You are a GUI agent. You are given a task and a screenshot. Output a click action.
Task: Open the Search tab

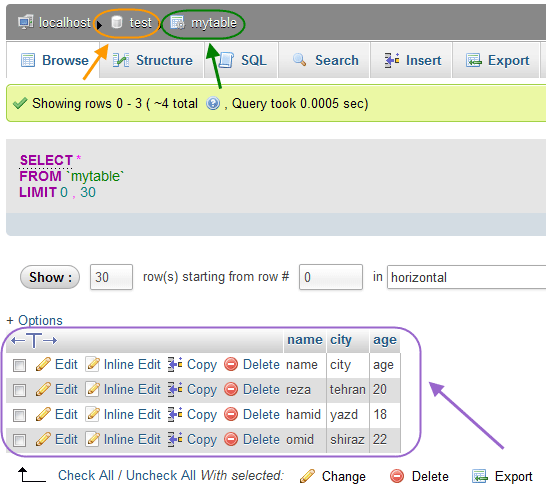coord(324,60)
